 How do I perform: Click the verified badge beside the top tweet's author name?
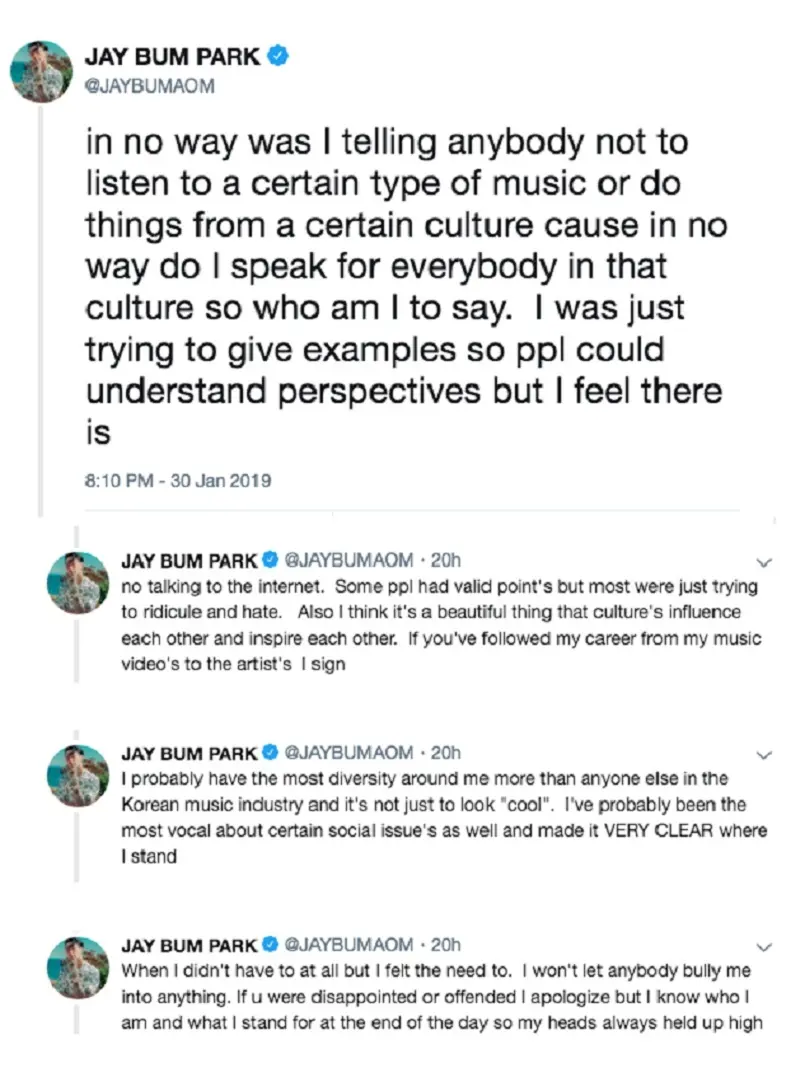click(x=282, y=58)
